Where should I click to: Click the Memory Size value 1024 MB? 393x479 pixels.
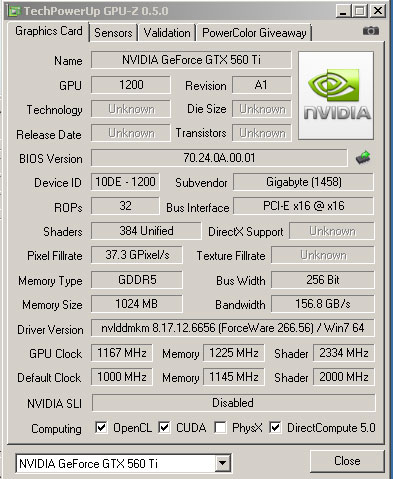point(137,304)
